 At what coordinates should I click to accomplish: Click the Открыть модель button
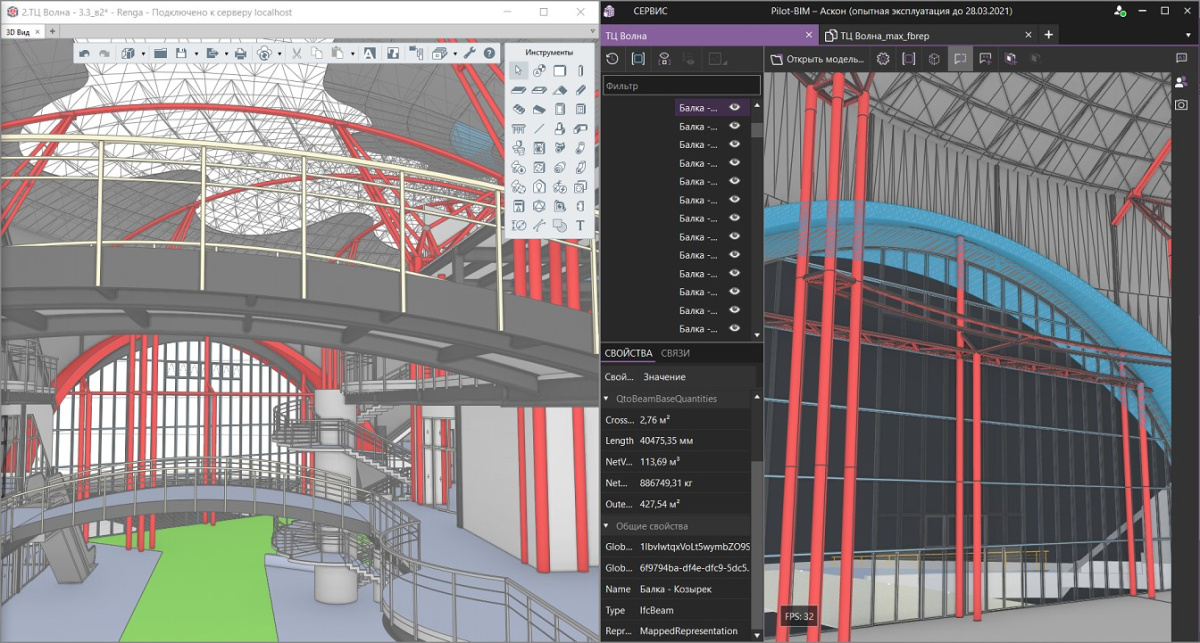pyautogui.click(x=816, y=59)
